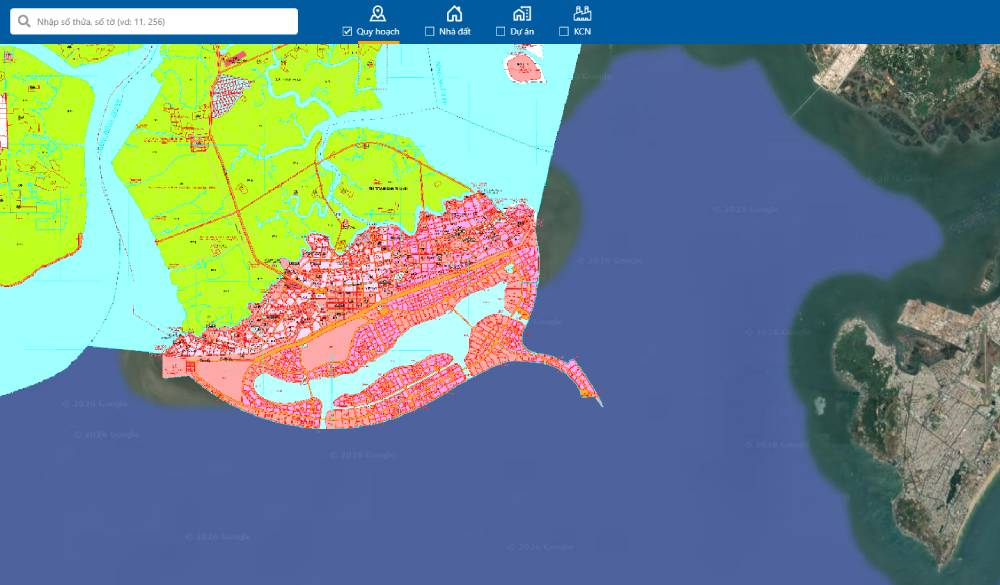Viewport: 1000px width, 585px height.
Task: Click the KCN text label
Action: (582, 32)
